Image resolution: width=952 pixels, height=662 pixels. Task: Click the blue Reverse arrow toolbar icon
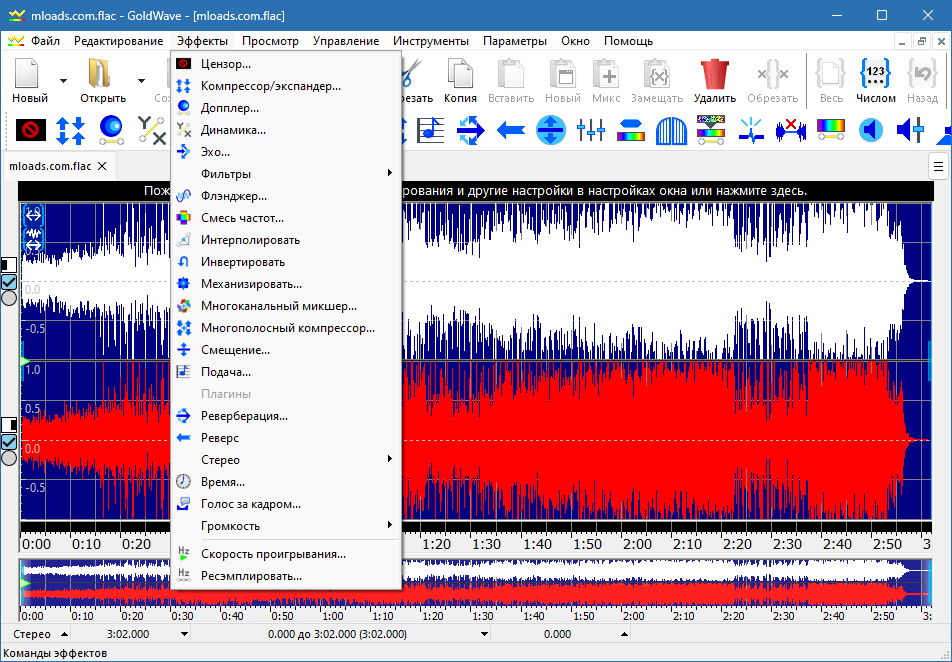(x=510, y=130)
